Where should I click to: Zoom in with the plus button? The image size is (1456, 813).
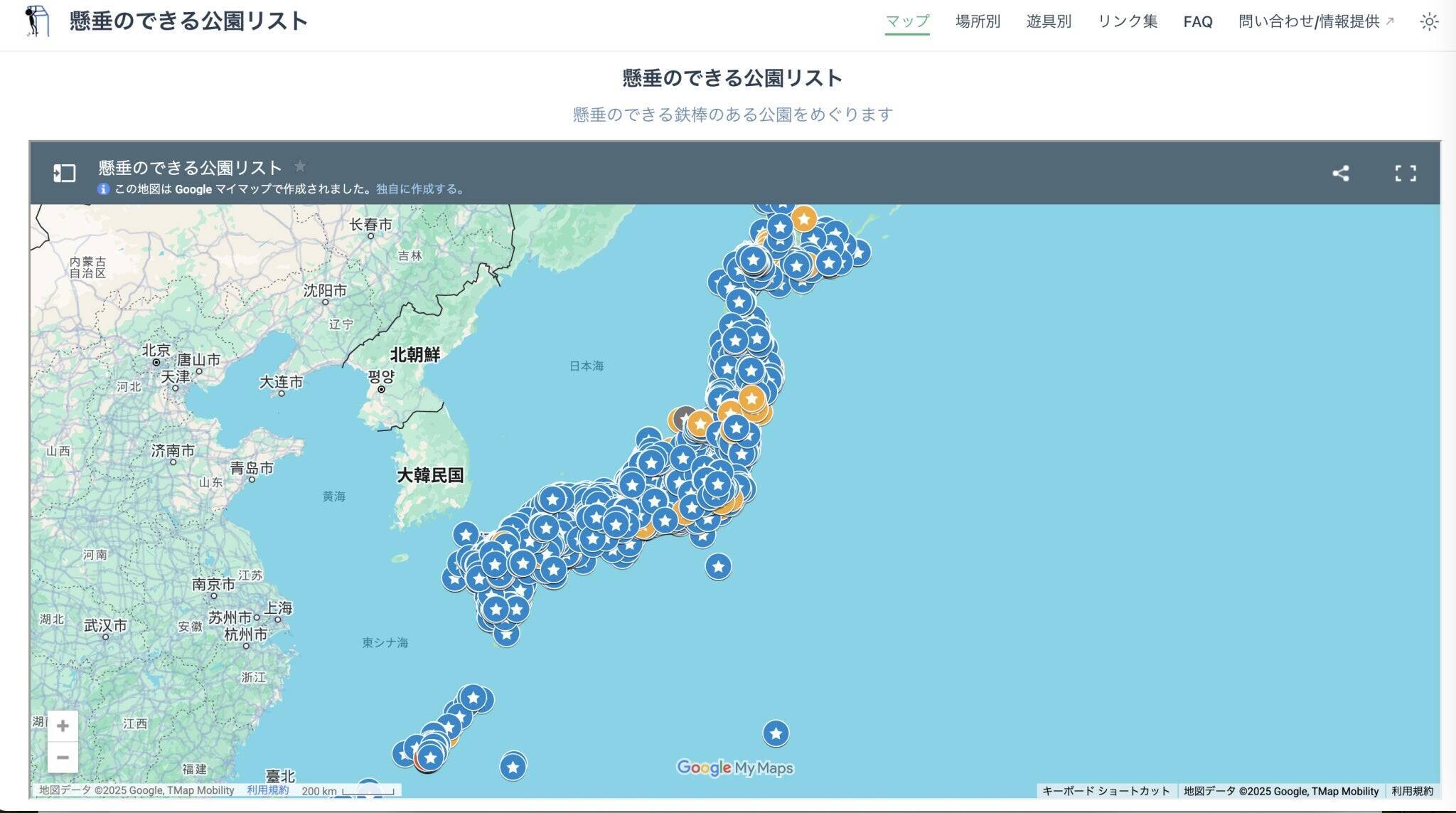(63, 726)
